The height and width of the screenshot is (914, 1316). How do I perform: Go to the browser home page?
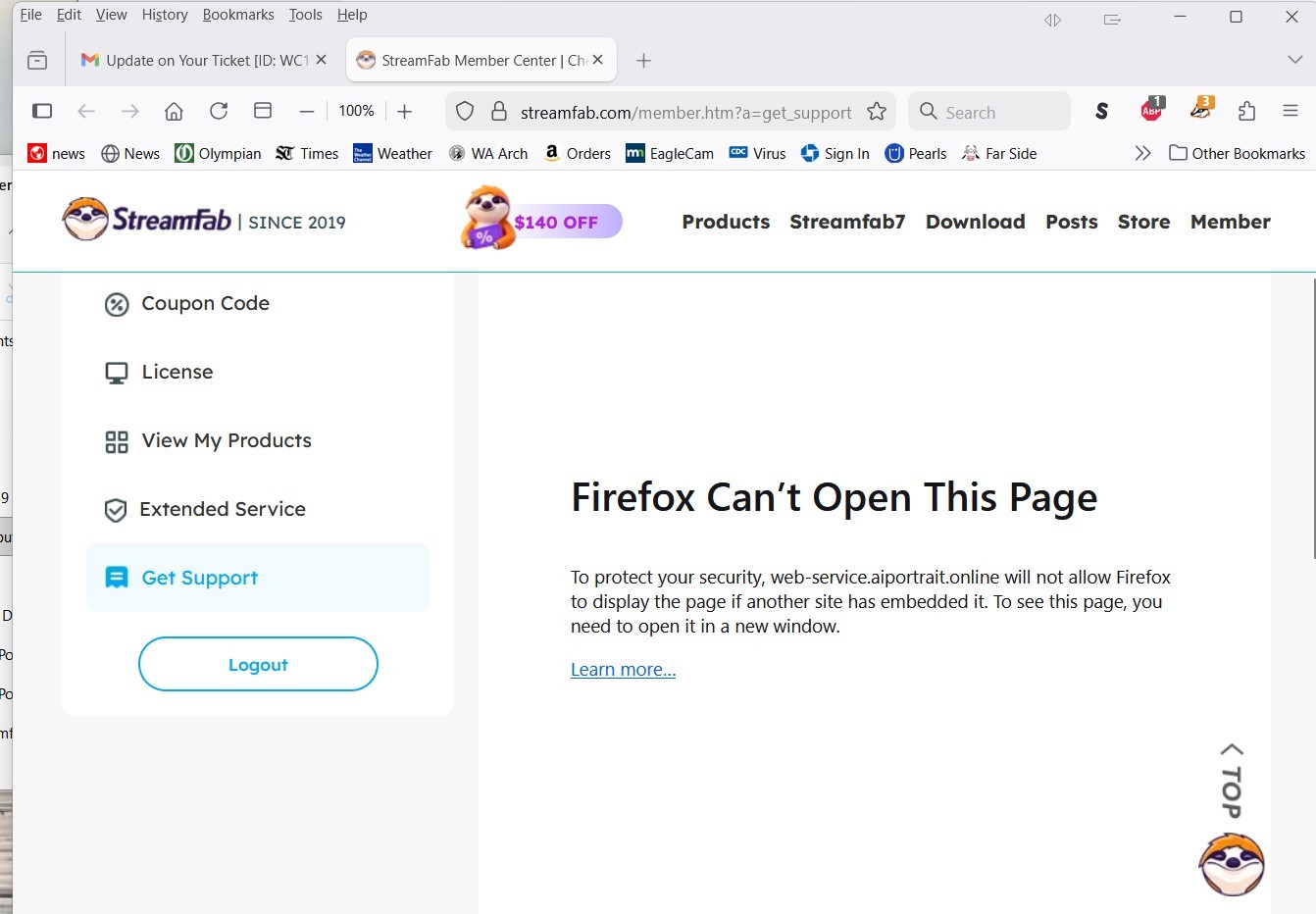click(174, 111)
